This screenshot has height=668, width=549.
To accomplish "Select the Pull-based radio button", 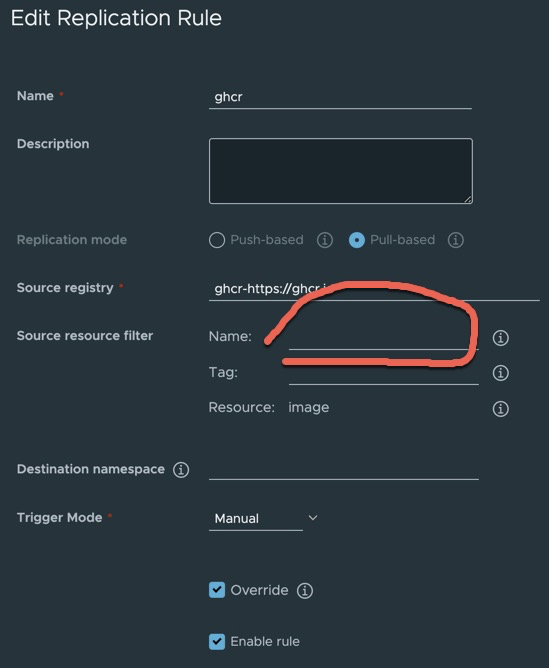I will [x=356, y=240].
